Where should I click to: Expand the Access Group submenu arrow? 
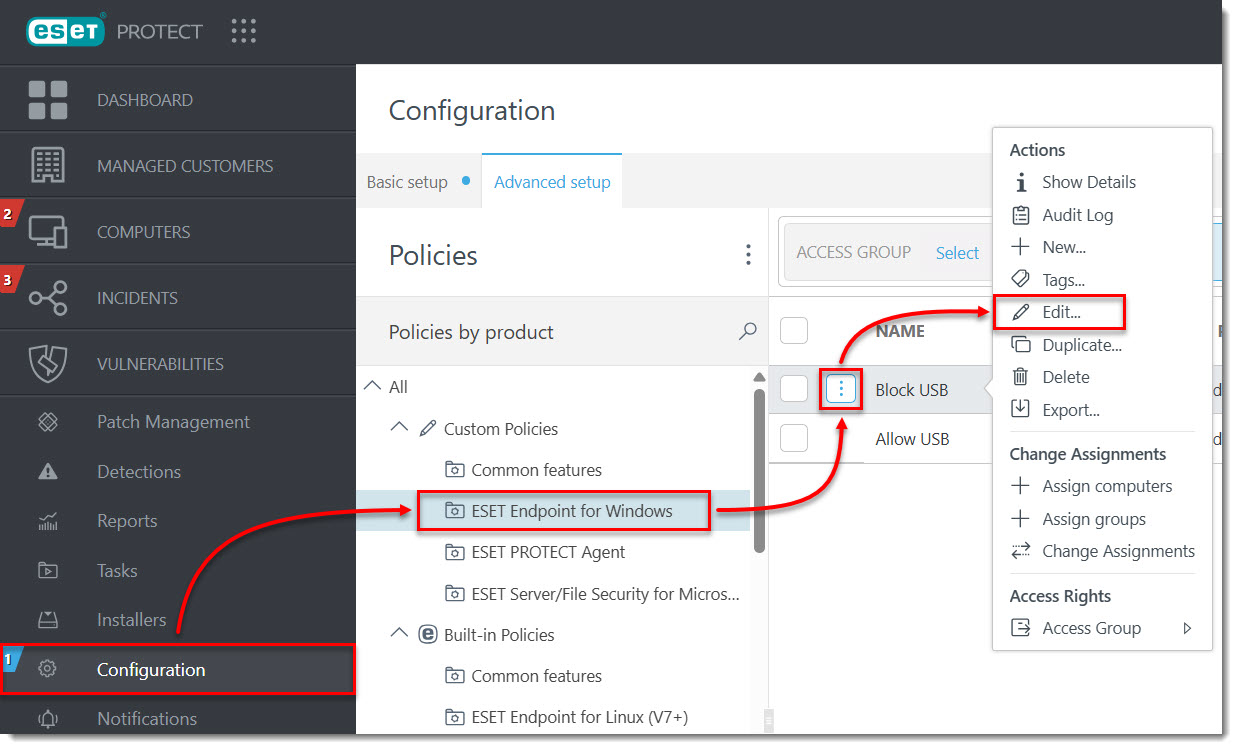pyautogui.click(x=1187, y=628)
